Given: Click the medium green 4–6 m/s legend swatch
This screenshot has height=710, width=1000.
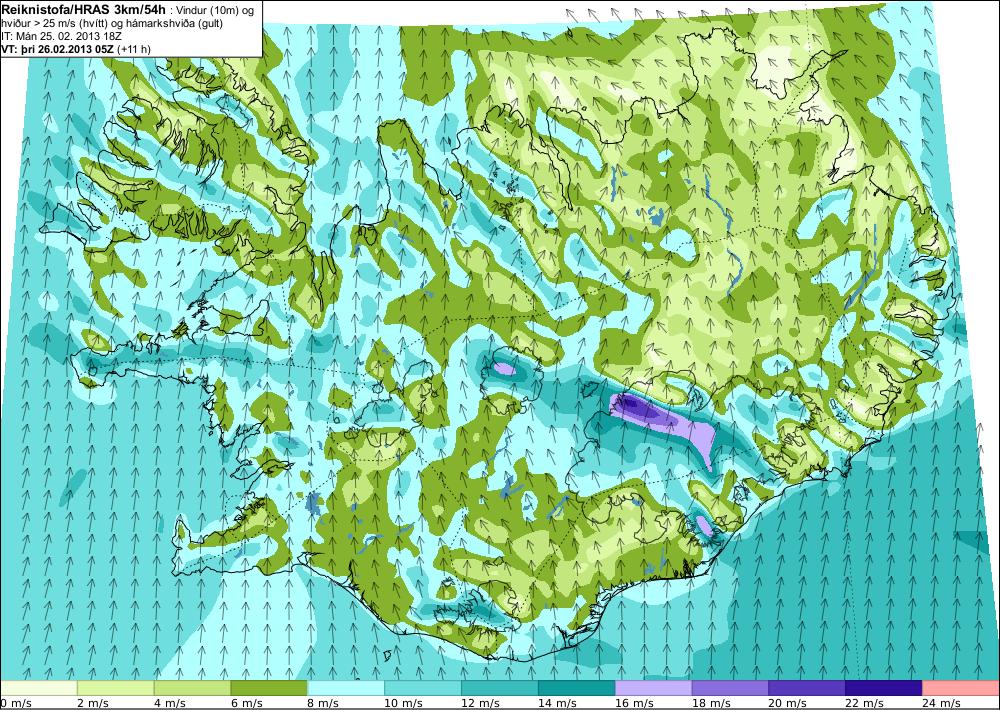Looking at the screenshot, I should [193, 688].
